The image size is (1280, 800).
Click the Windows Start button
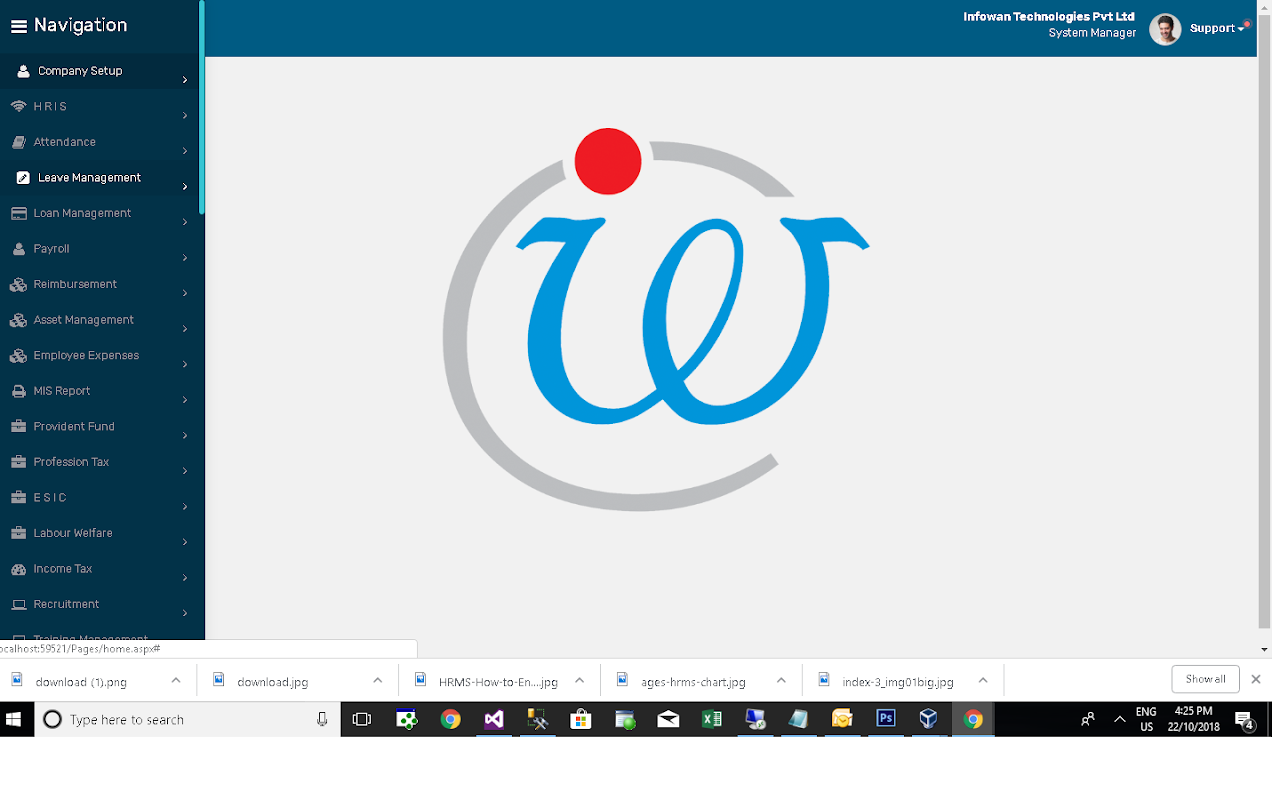15,719
